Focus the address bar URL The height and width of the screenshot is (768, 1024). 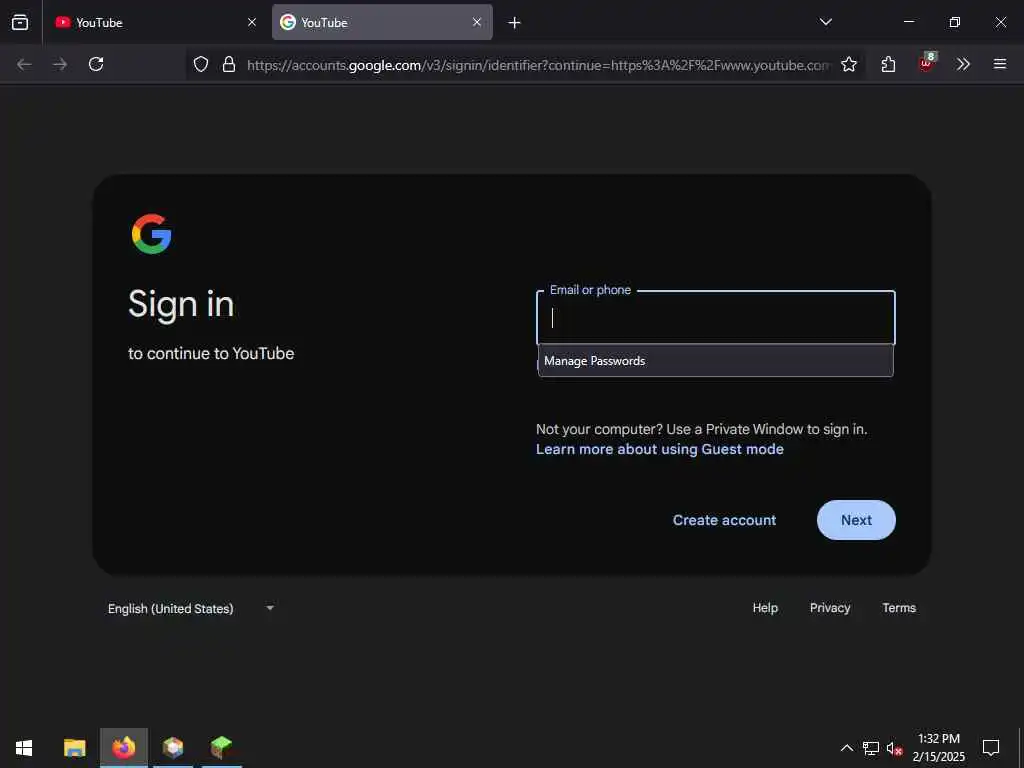click(x=538, y=65)
